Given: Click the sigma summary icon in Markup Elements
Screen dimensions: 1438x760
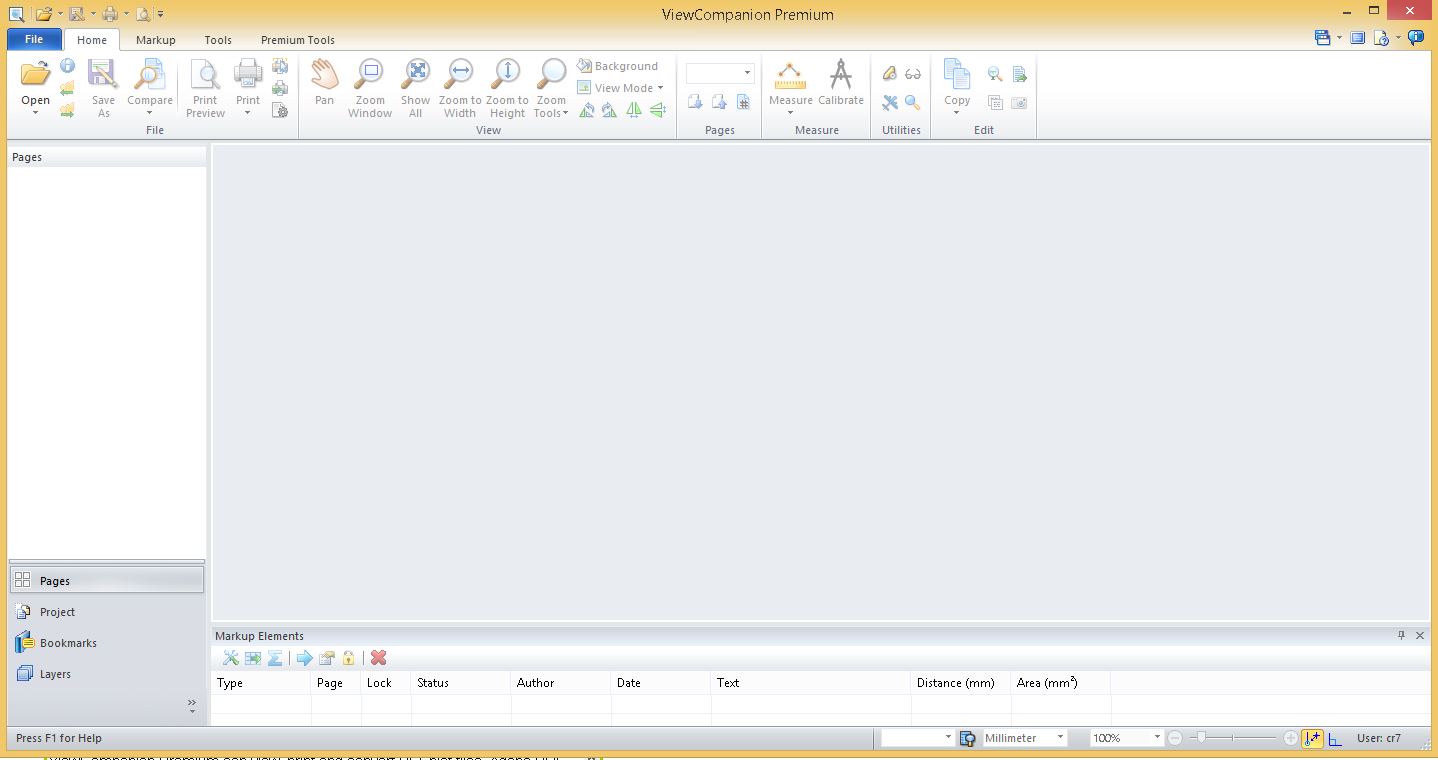Looking at the screenshot, I should [275, 658].
